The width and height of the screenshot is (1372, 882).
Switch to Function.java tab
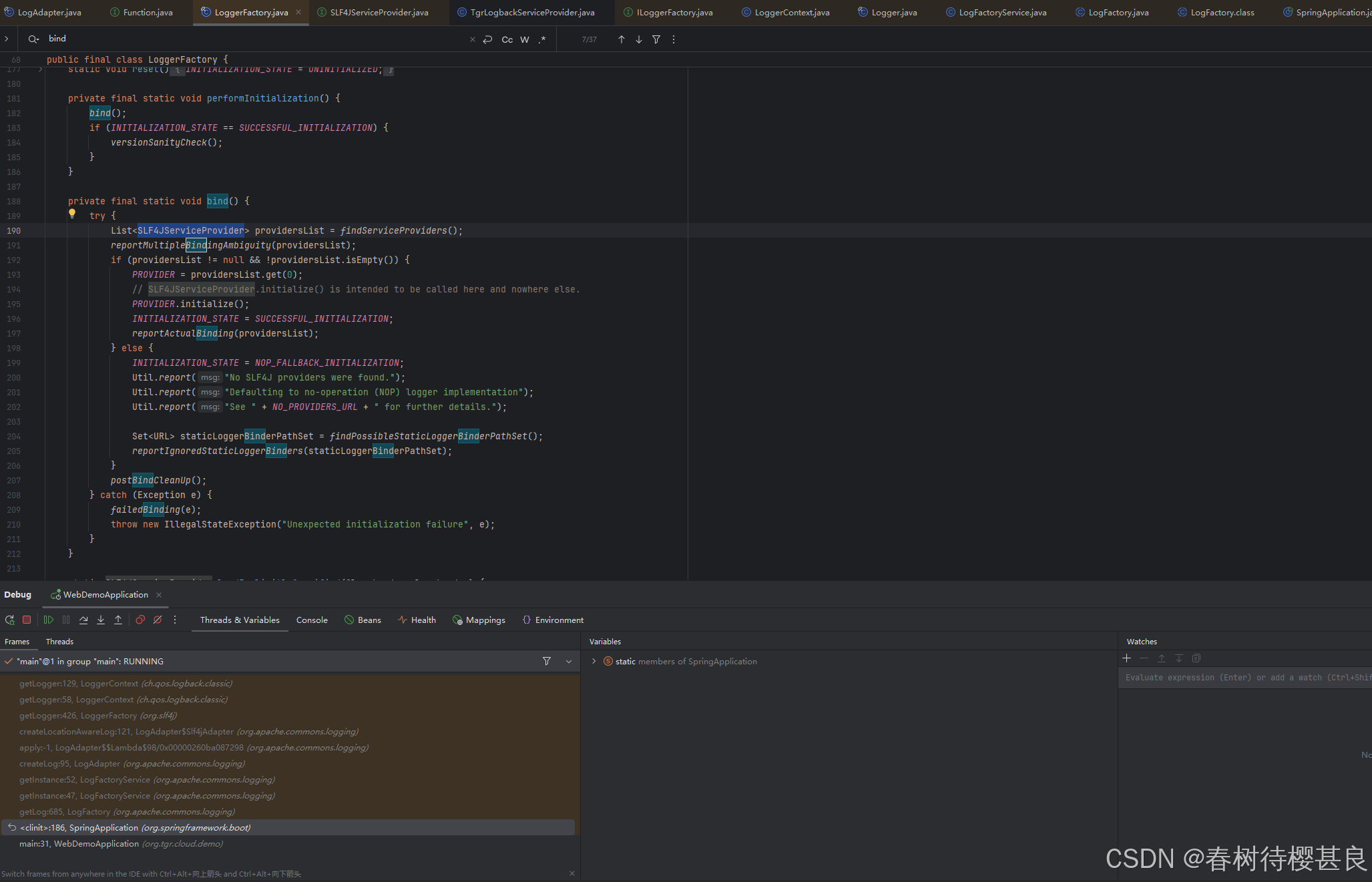pos(142,12)
